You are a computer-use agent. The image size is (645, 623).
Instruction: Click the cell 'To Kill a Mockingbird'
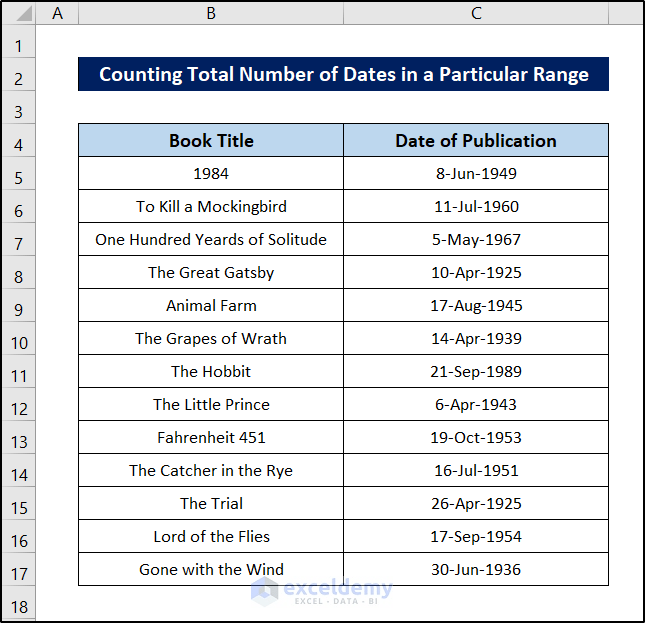click(x=211, y=206)
